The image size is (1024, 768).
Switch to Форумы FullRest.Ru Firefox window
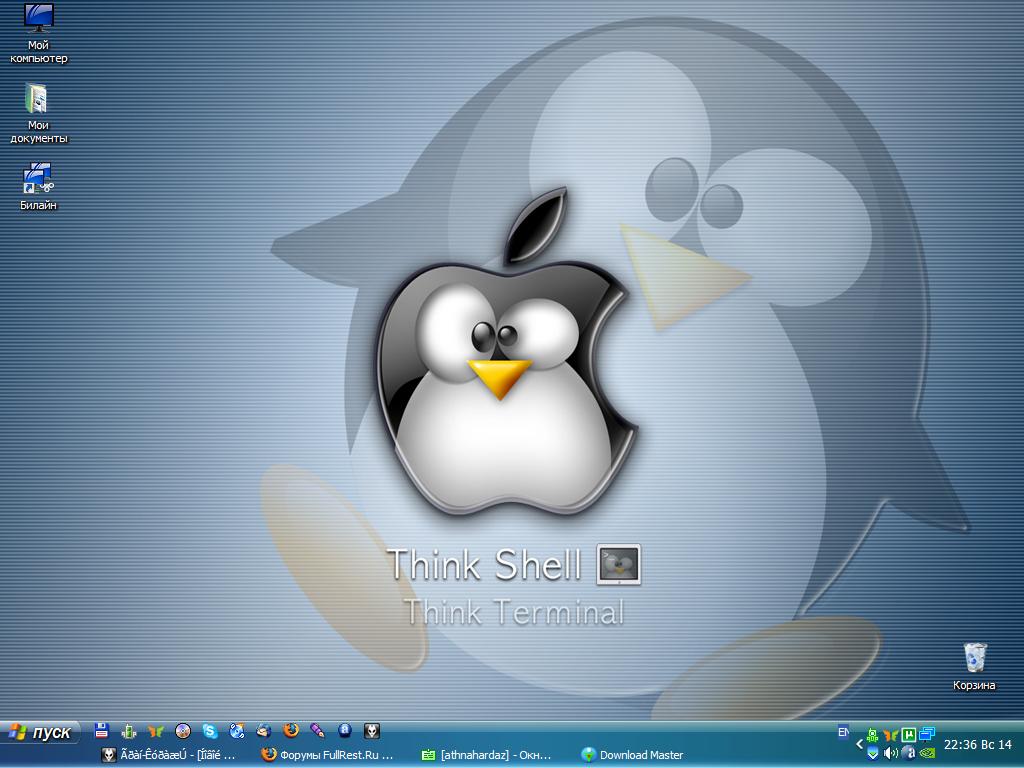(x=328, y=755)
